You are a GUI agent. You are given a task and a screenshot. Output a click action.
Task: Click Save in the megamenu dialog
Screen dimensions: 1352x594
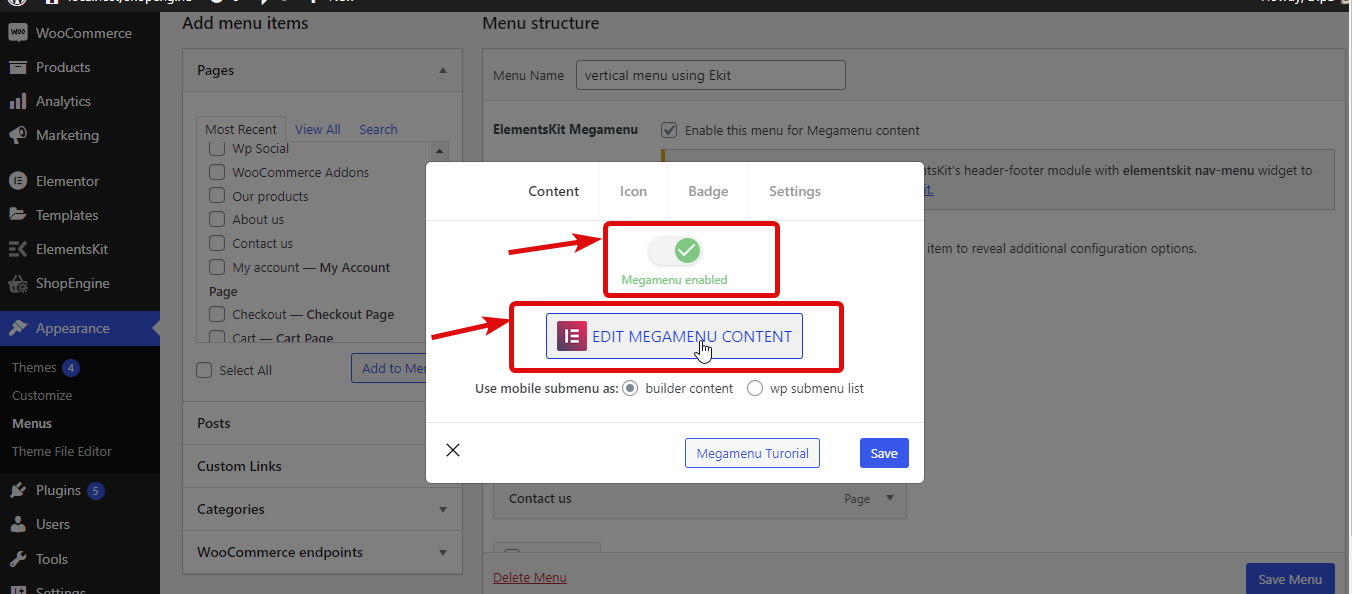click(x=884, y=453)
